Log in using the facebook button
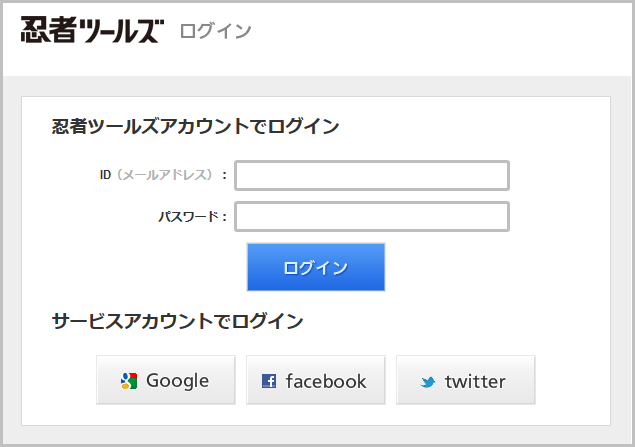 coord(316,380)
